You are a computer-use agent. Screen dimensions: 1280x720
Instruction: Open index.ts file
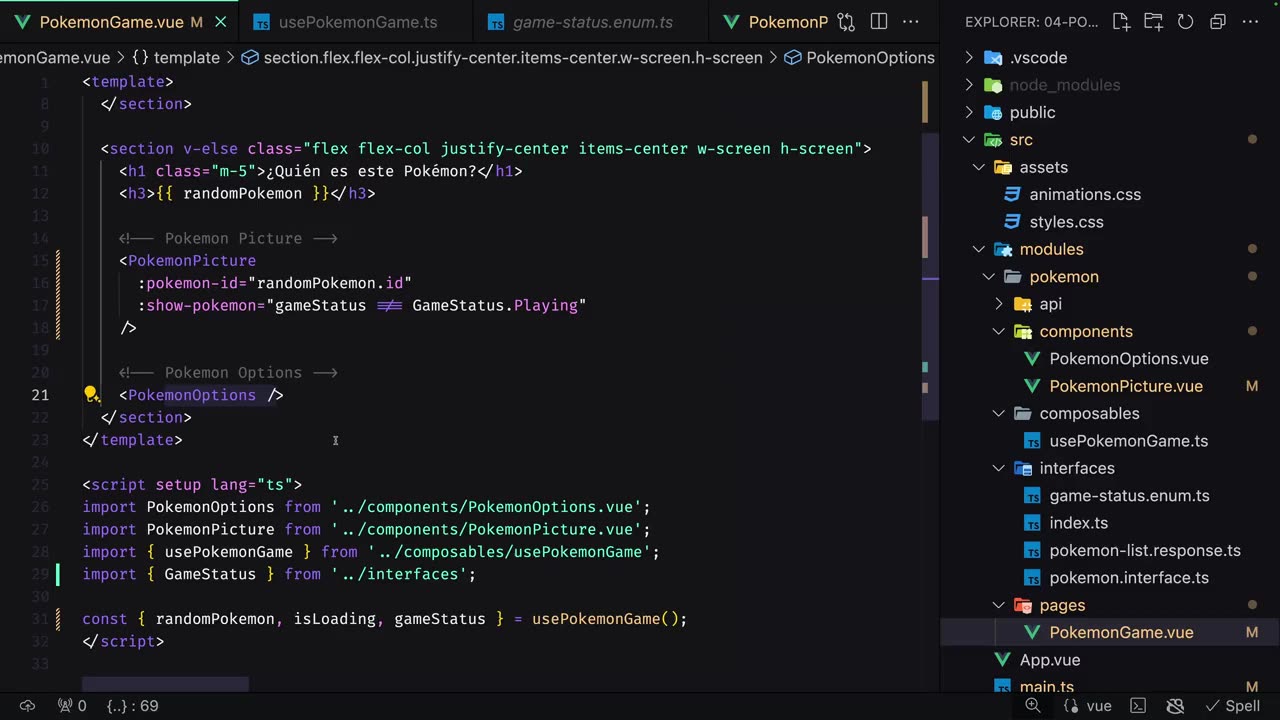click(x=1078, y=523)
